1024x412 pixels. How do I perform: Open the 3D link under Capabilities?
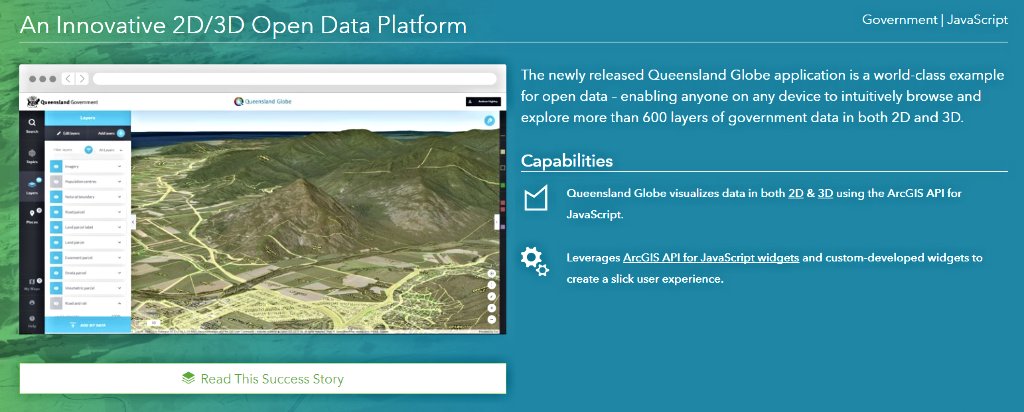pyautogui.click(x=825, y=194)
